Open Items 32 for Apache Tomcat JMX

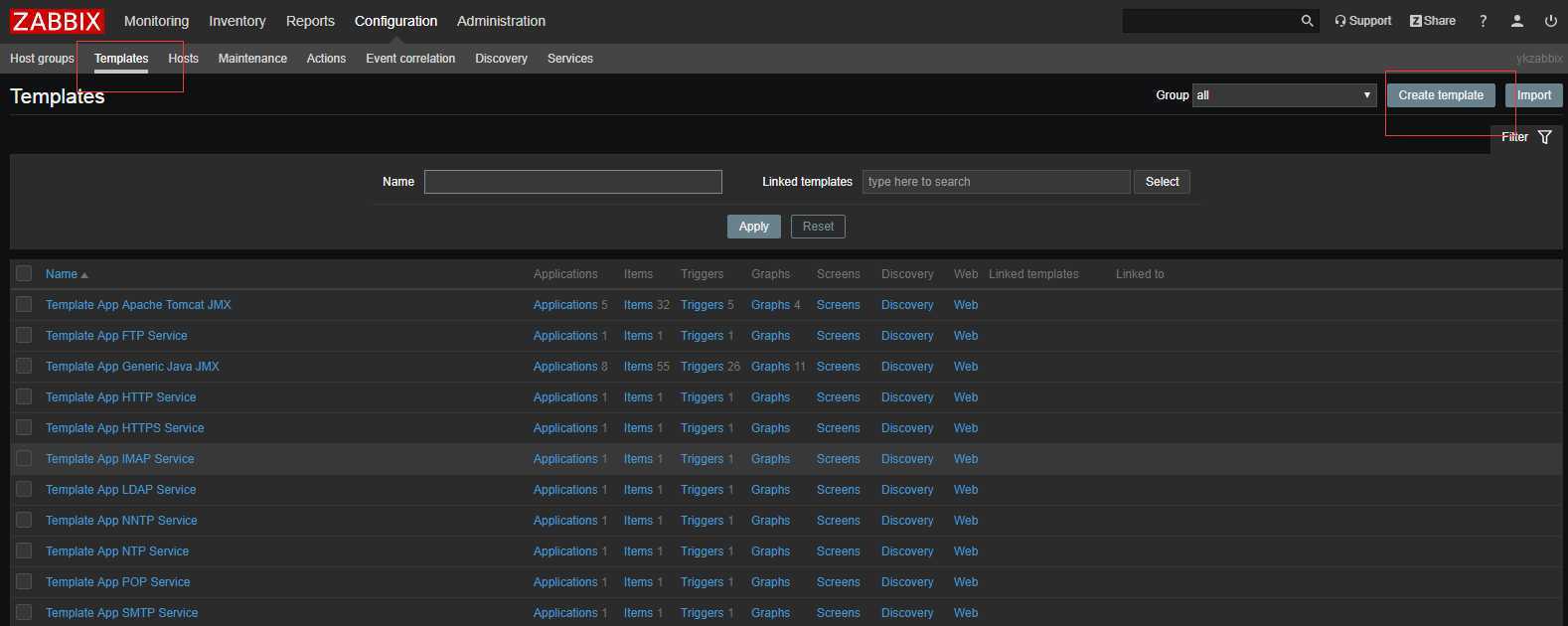click(639, 305)
